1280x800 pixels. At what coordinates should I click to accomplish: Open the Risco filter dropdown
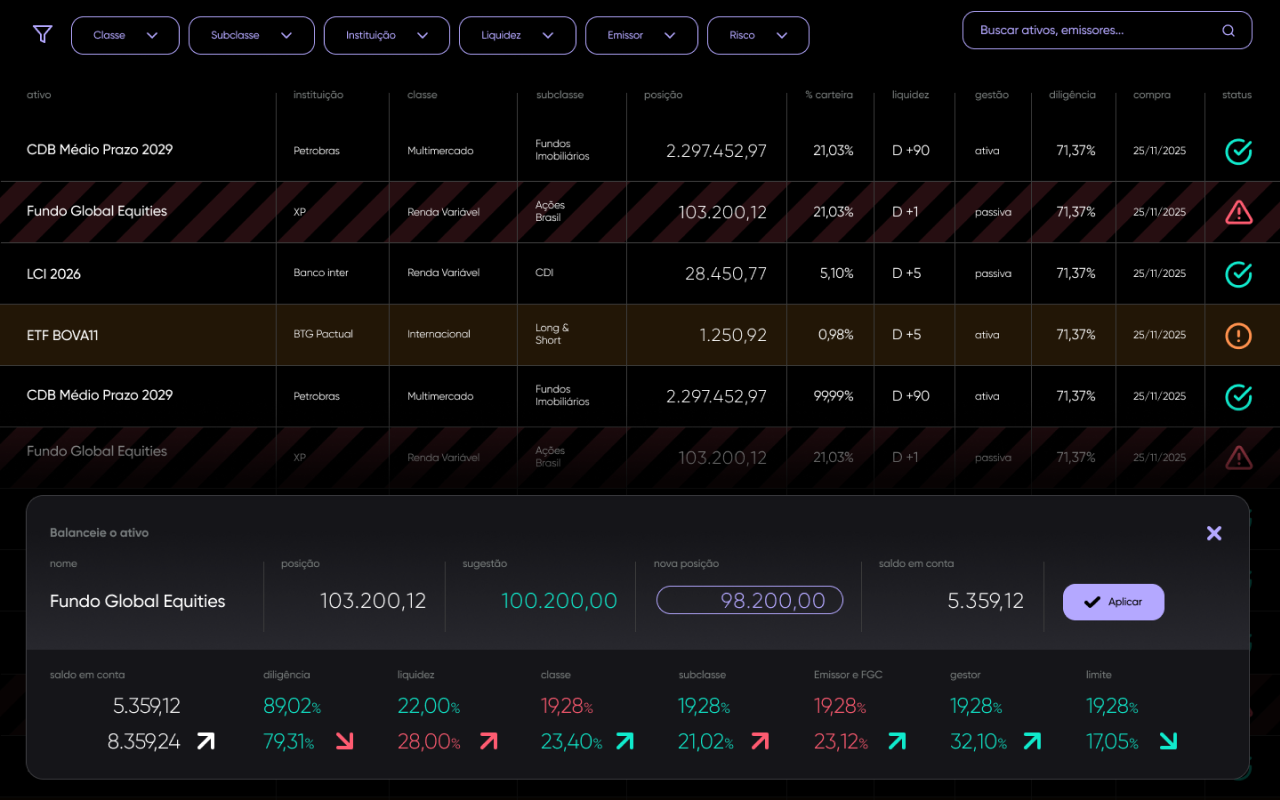[x=758, y=35]
